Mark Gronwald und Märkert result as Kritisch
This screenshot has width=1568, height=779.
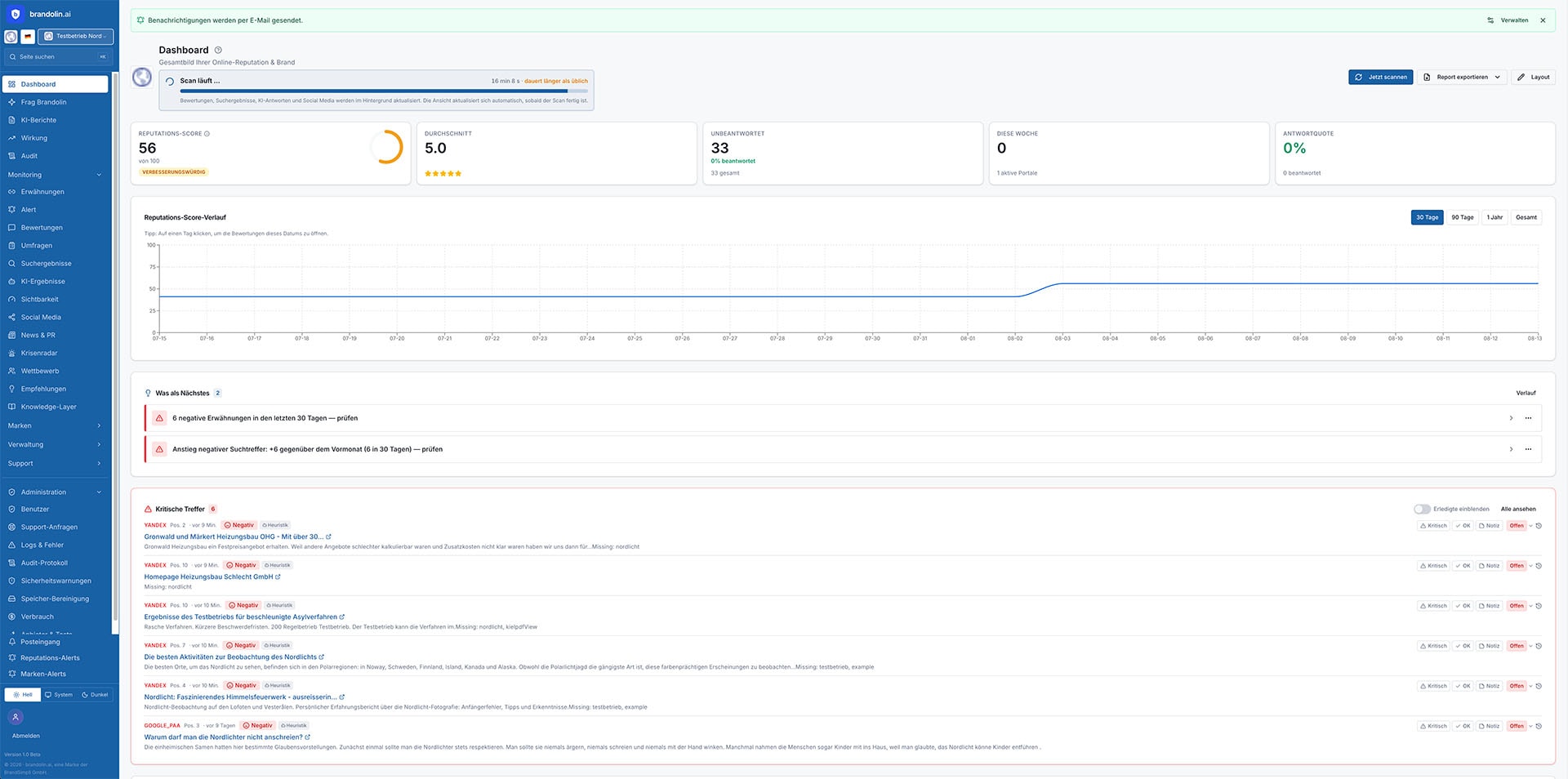pos(1433,526)
